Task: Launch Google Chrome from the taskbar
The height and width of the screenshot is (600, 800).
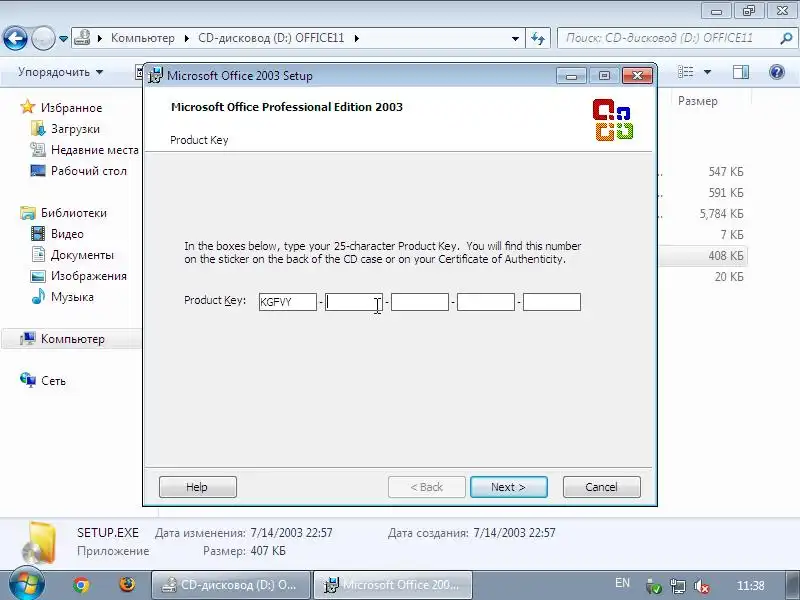Action: coord(81,585)
